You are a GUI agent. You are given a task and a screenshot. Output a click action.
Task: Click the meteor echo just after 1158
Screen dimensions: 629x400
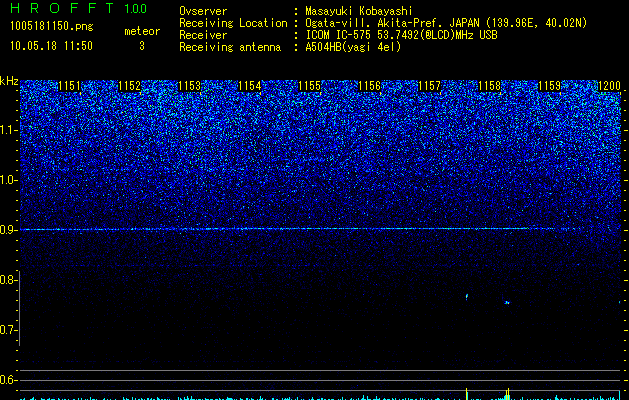coord(507,302)
